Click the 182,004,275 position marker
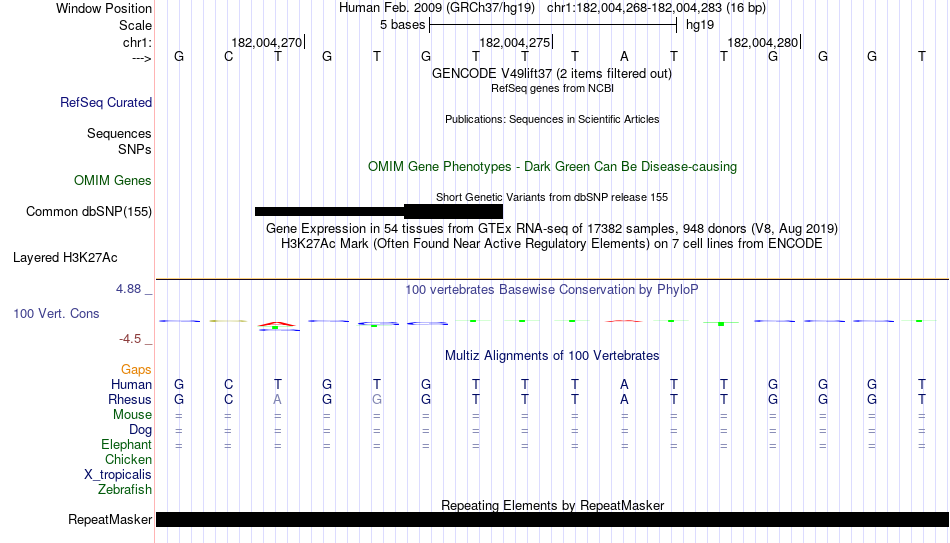950x543 pixels. (x=516, y=42)
